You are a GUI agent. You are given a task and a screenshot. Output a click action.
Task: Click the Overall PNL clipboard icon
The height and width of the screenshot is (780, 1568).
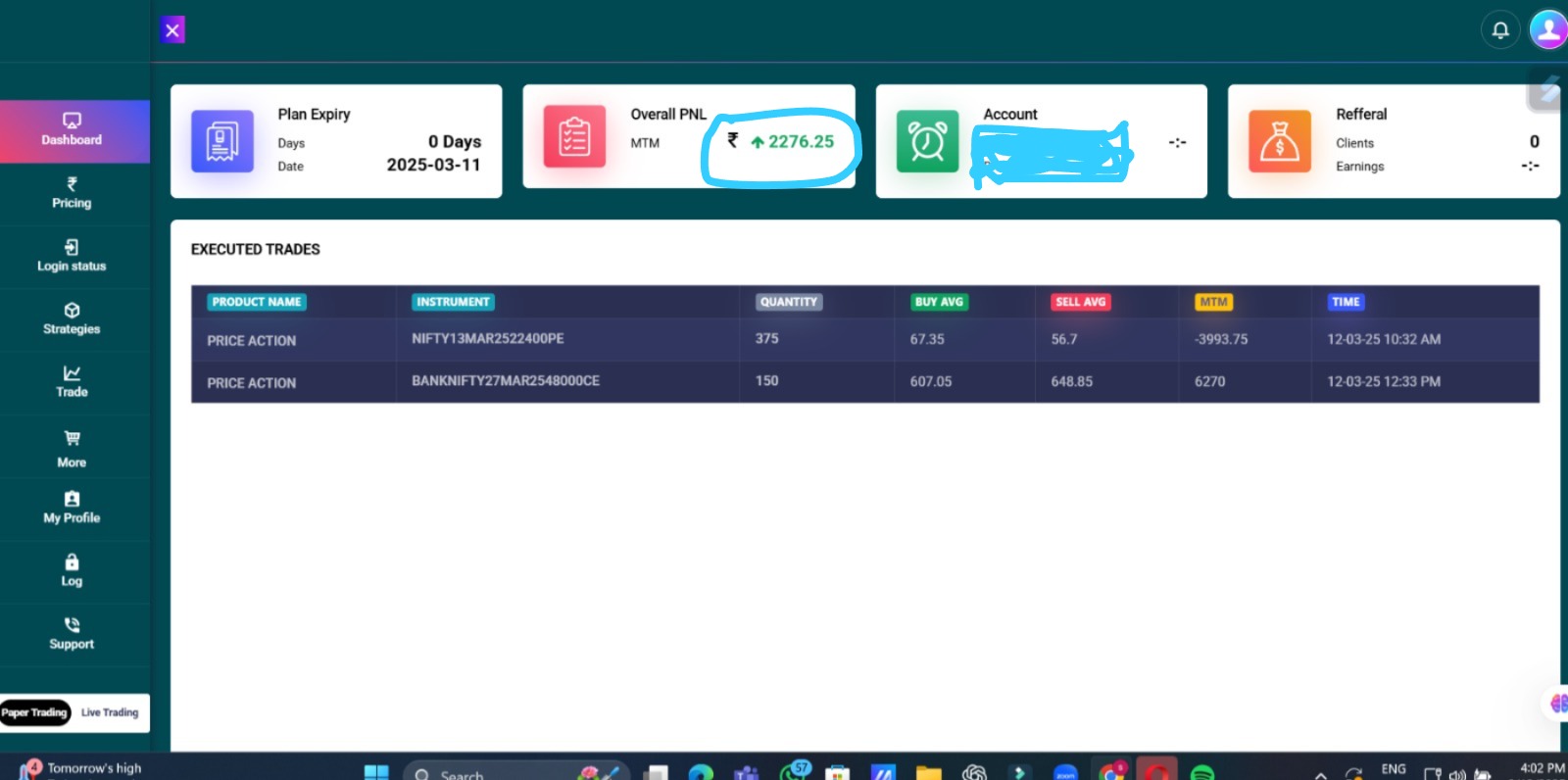click(574, 137)
